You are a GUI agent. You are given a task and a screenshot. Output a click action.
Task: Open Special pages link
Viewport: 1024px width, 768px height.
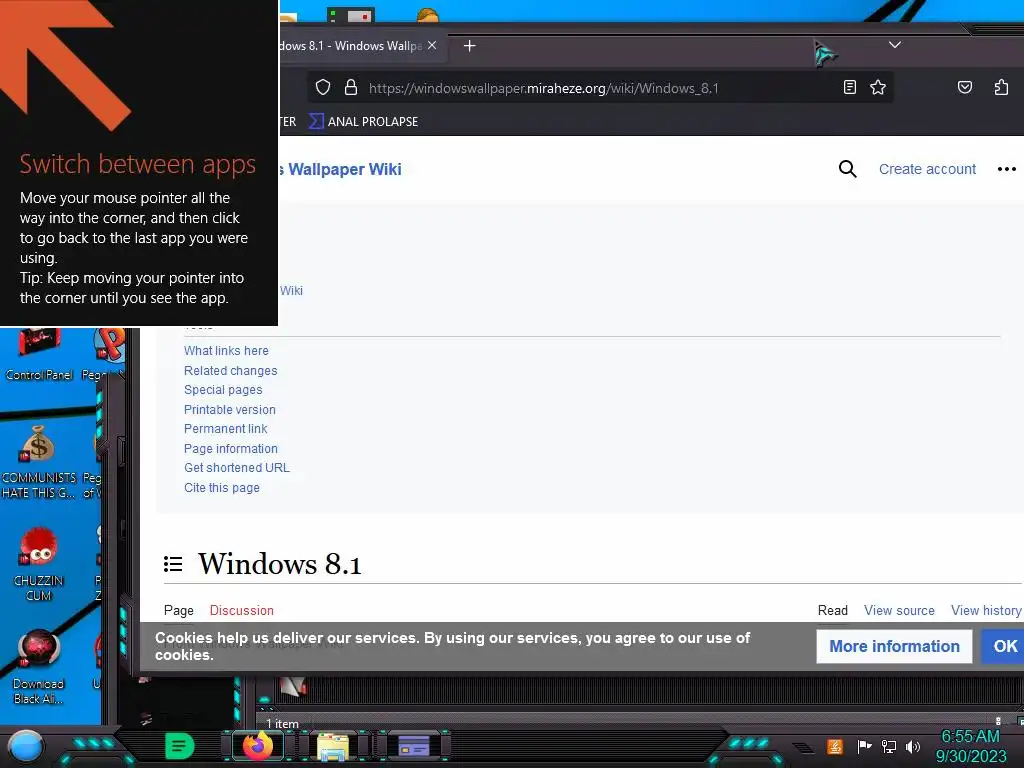click(x=223, y=390)
